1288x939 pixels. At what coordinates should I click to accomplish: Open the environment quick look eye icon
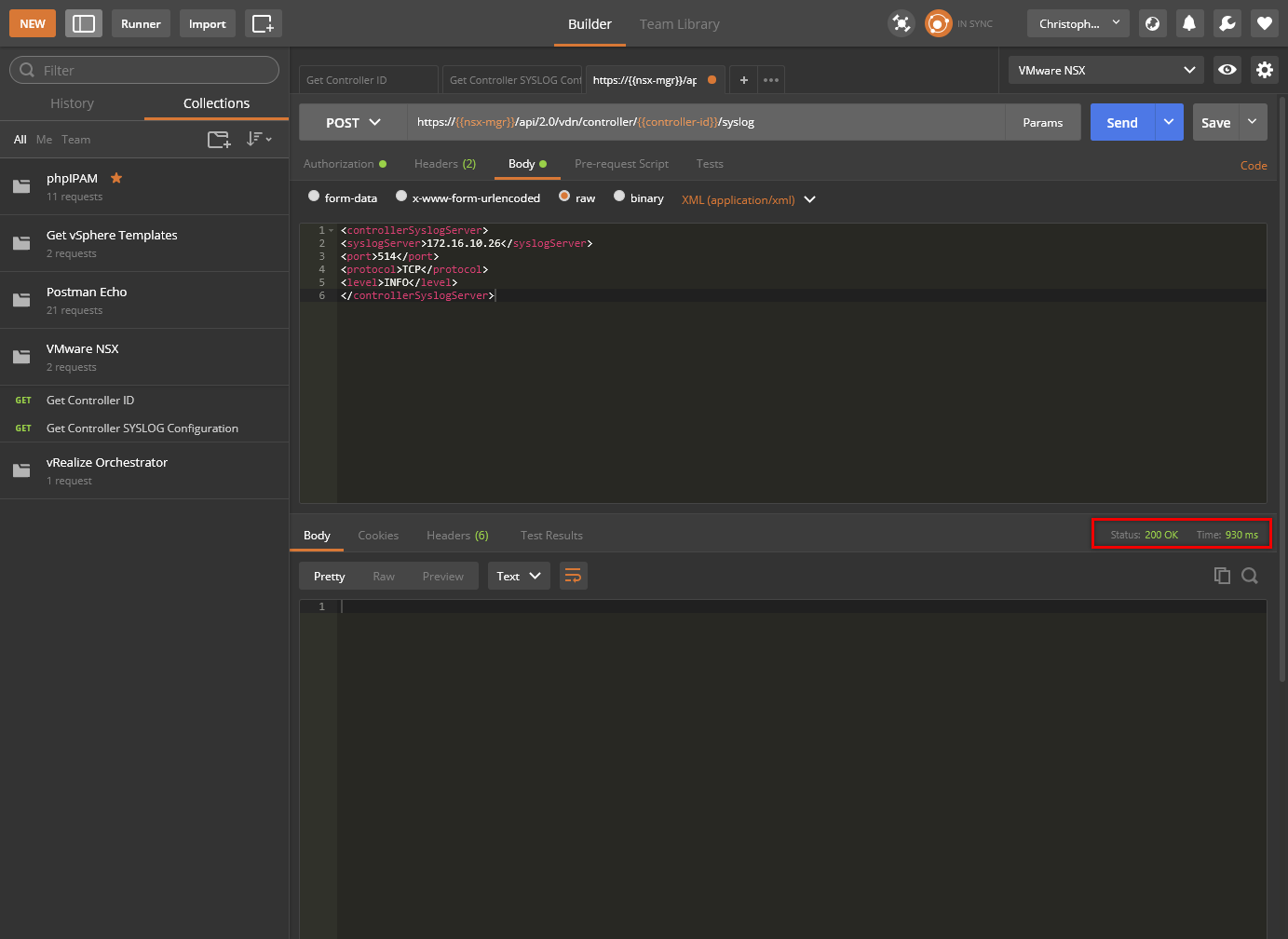pos(1227,70)
